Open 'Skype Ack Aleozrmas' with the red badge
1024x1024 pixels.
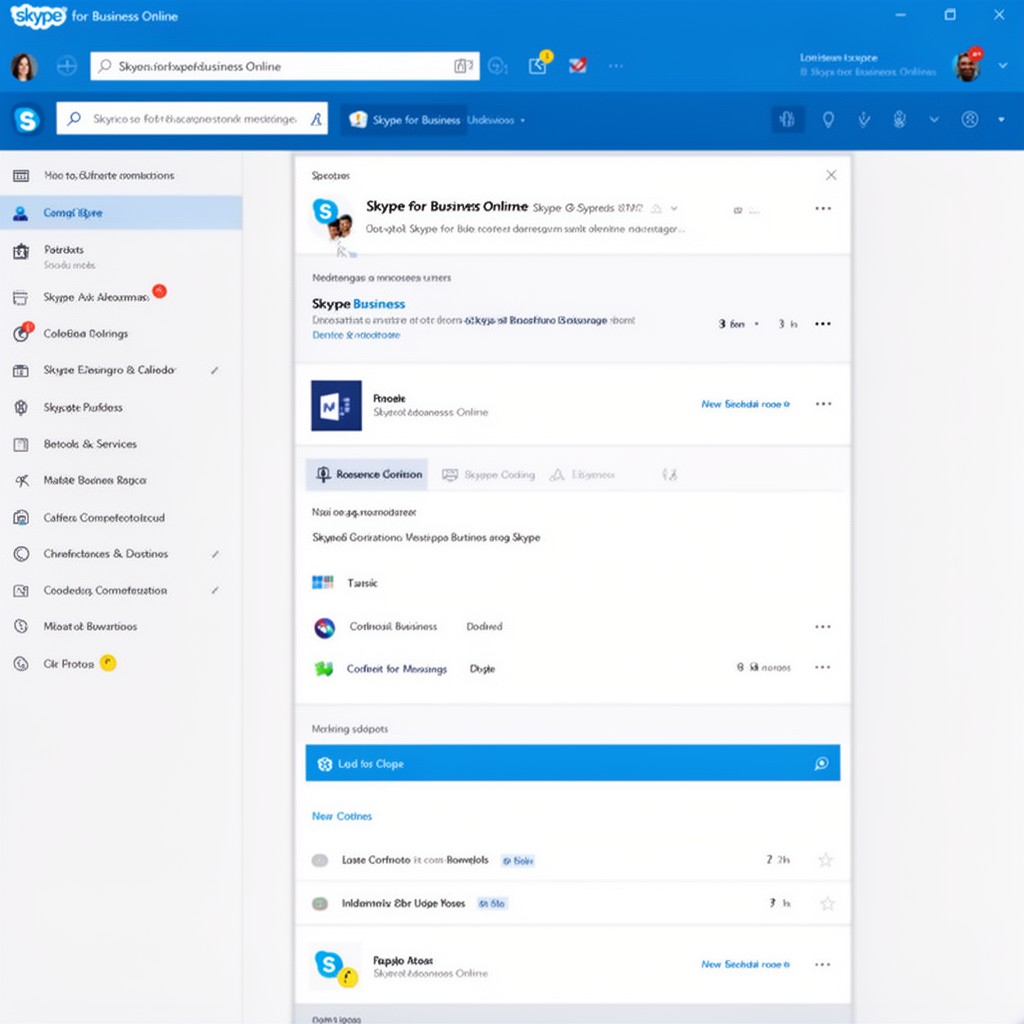[x=121, y=297]
